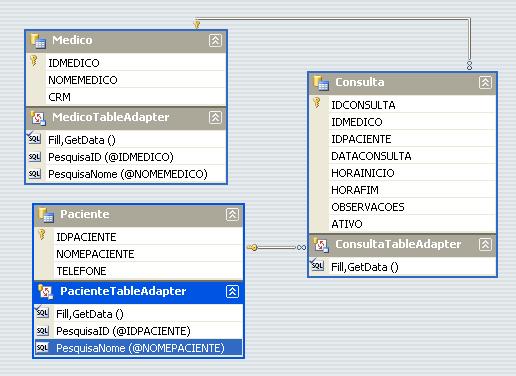Click SQL icon of PesquisaNome (@NOMEPACIENTE)
The image size is (516, 376).
click(x=42, y=348)
